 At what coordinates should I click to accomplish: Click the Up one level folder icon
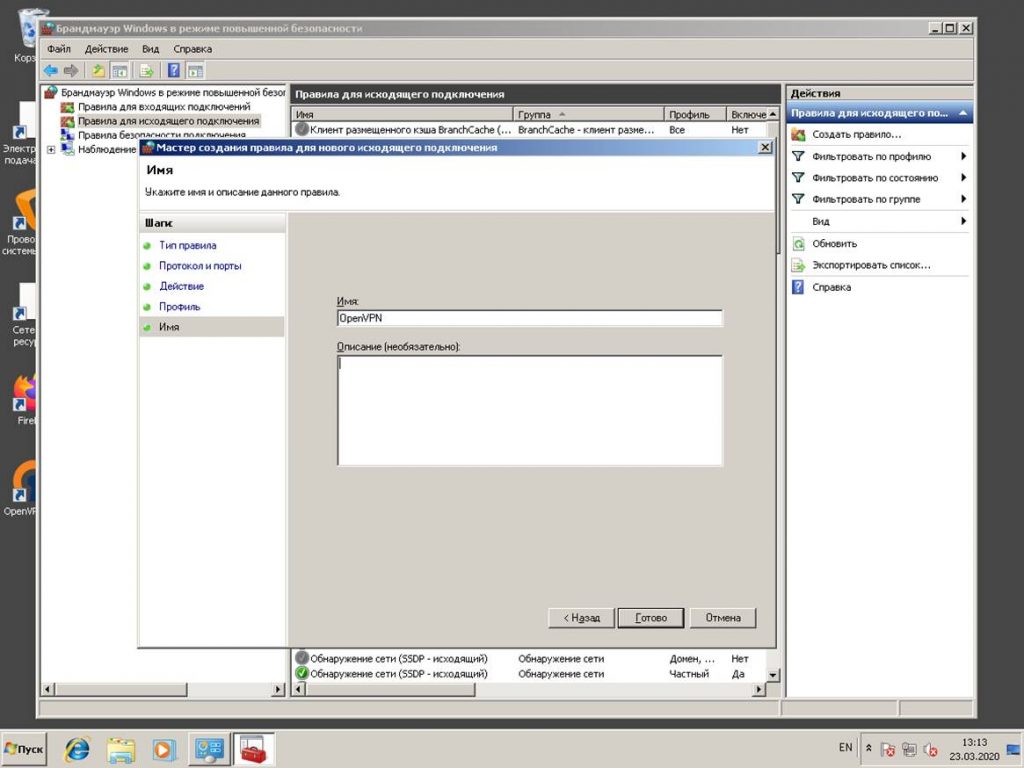pos(98,70)
